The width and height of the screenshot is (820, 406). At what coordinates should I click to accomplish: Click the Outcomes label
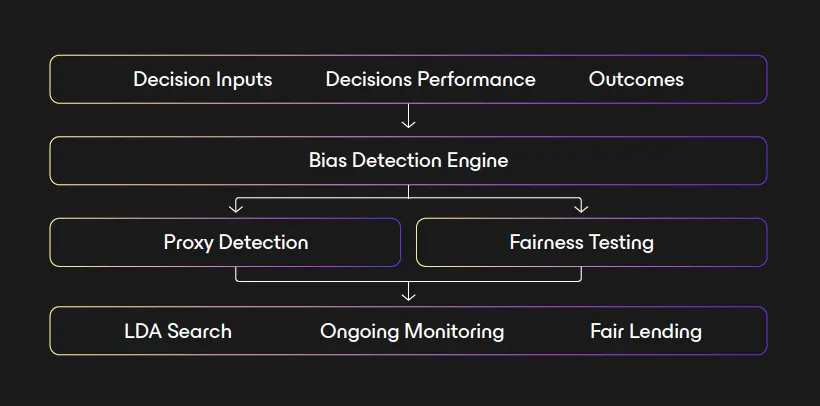(636, 79)
